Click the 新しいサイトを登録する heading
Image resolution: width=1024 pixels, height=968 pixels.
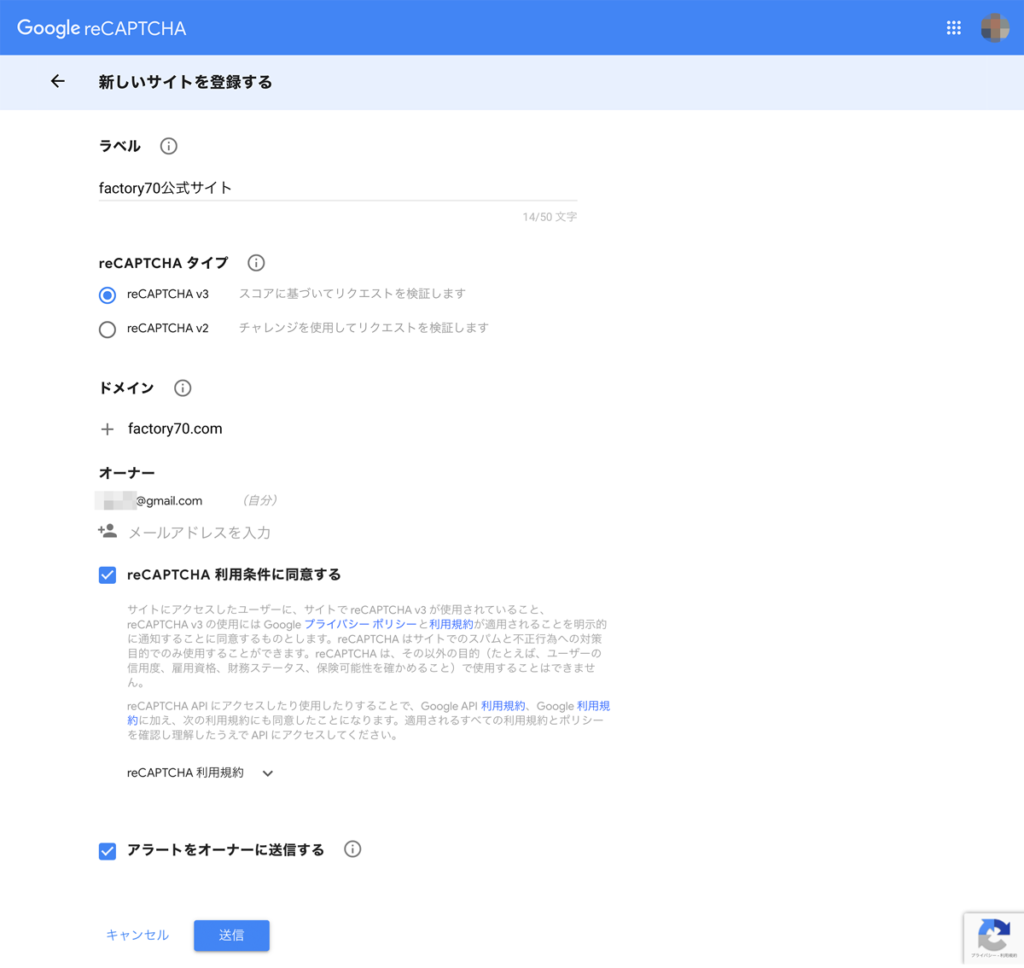(185, 82)
